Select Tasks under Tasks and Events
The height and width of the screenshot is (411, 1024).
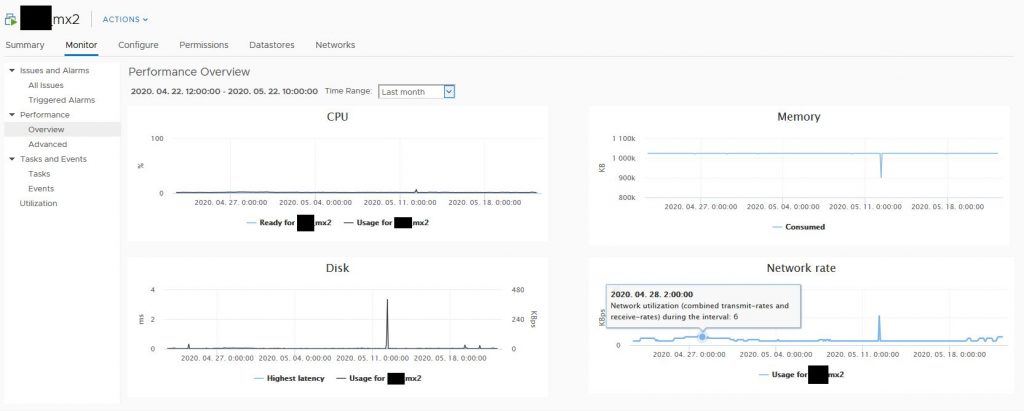pos(39,174)
